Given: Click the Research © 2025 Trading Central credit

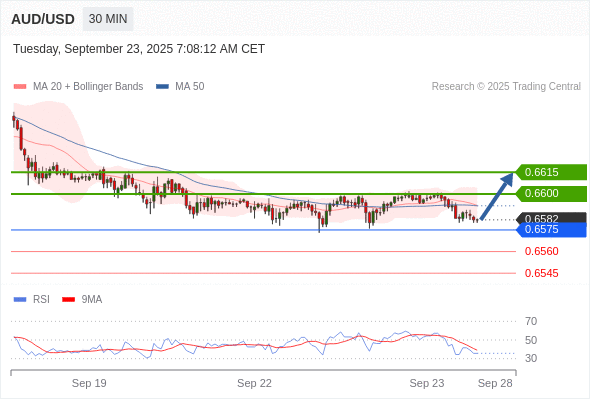Looking at the screenshot, I should 506,87.
